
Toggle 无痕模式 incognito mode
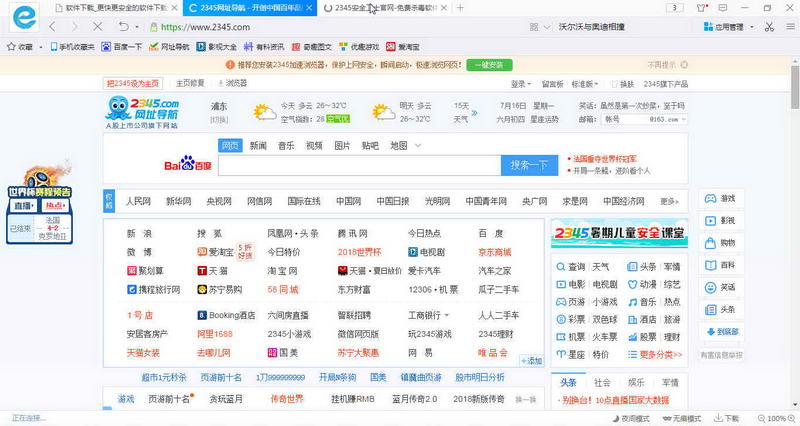[x=682, y=418]
